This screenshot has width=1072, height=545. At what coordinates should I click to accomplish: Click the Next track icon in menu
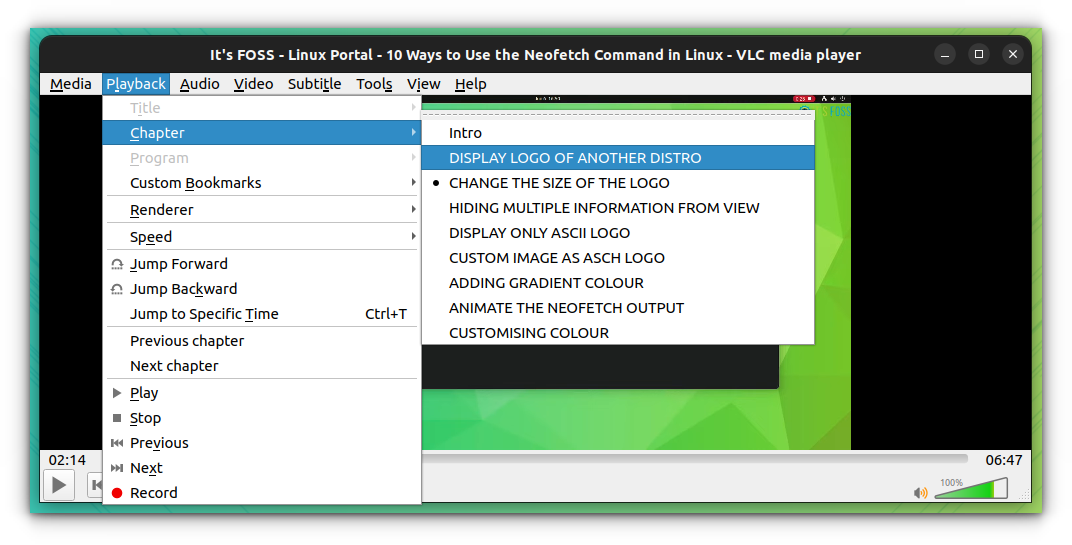tap(117, 468)
